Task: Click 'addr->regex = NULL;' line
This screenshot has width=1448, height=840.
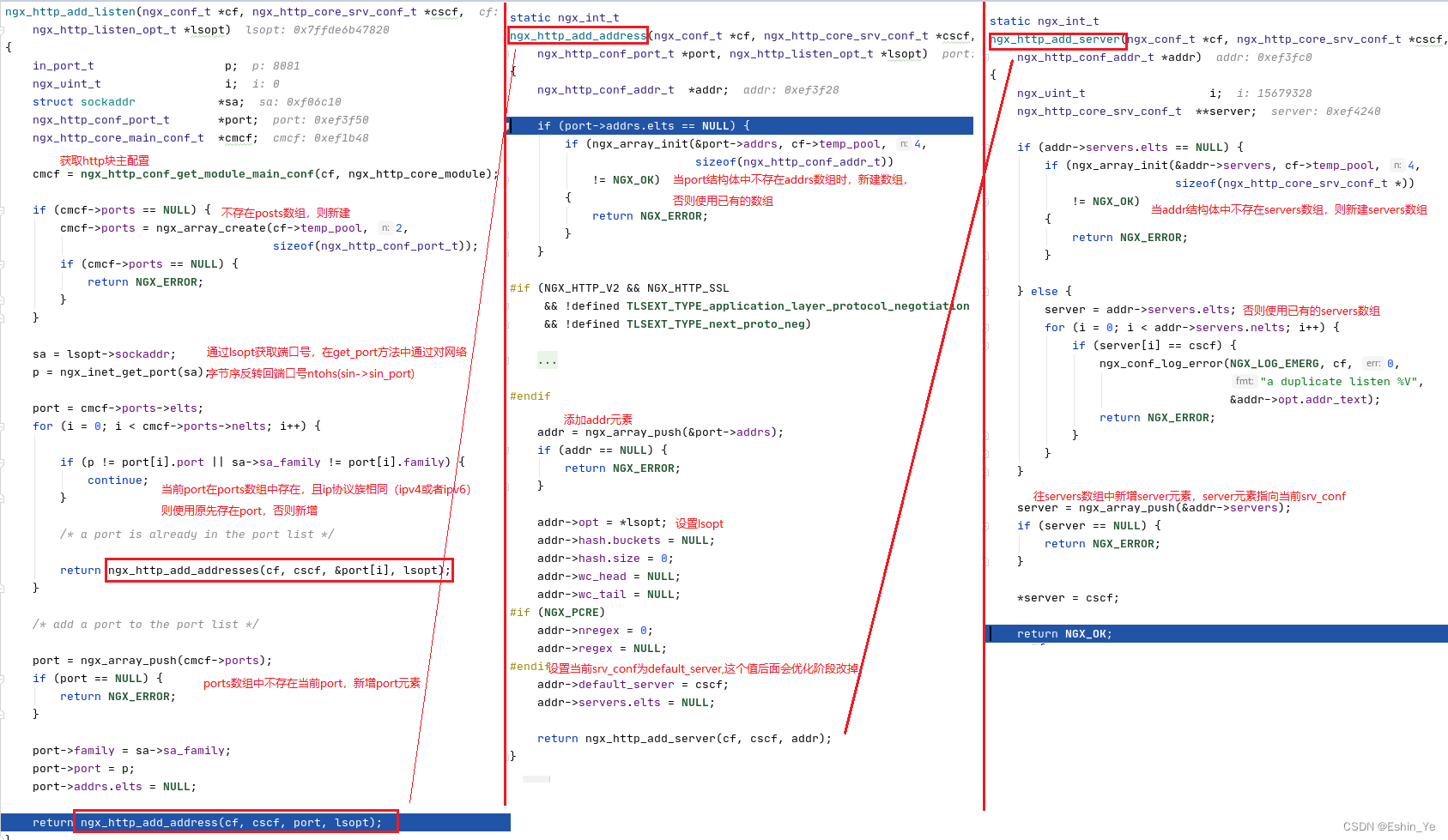Action: [x=602, y=649]
